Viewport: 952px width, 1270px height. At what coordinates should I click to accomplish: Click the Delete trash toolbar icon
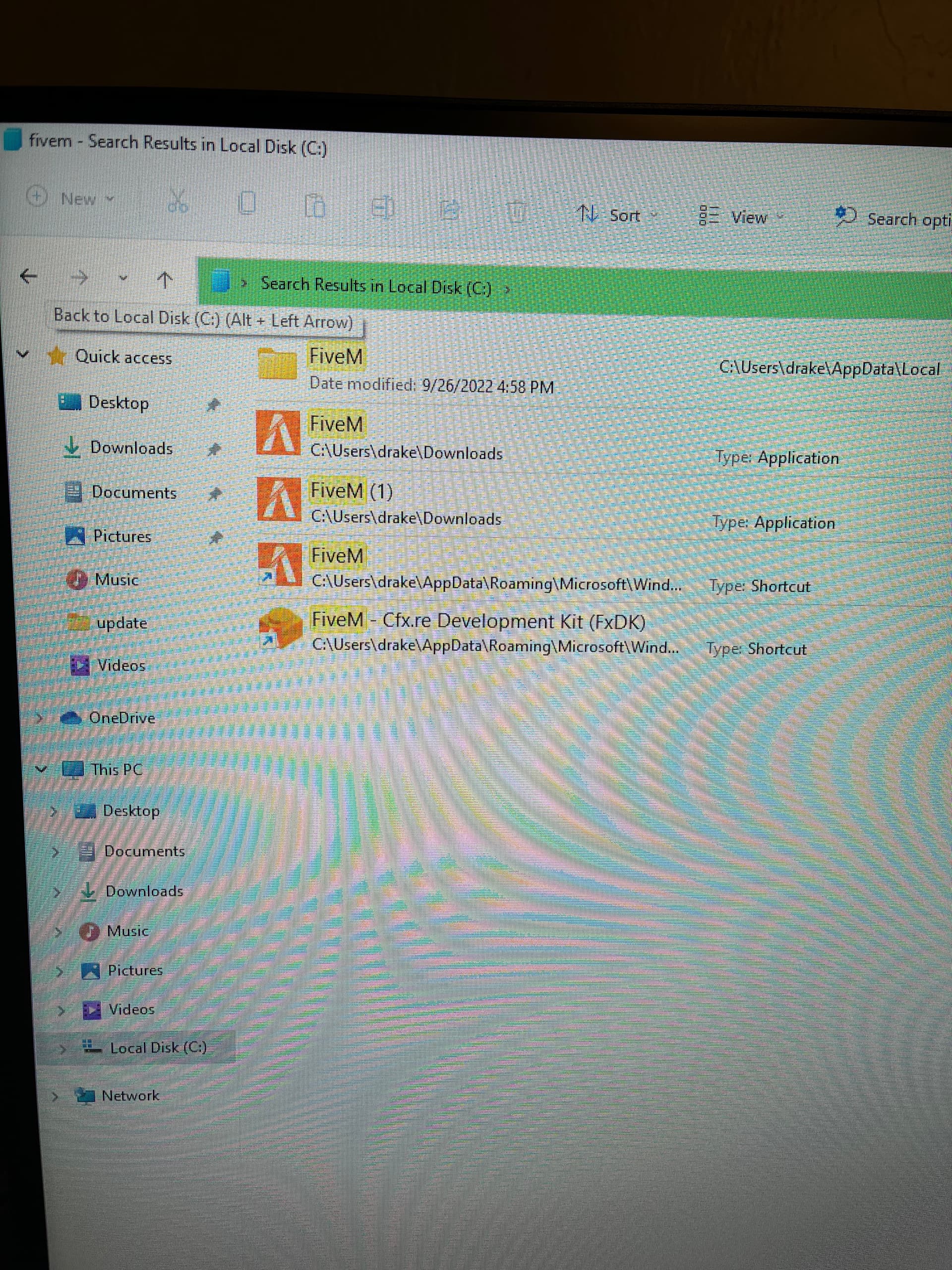[517, 212]
